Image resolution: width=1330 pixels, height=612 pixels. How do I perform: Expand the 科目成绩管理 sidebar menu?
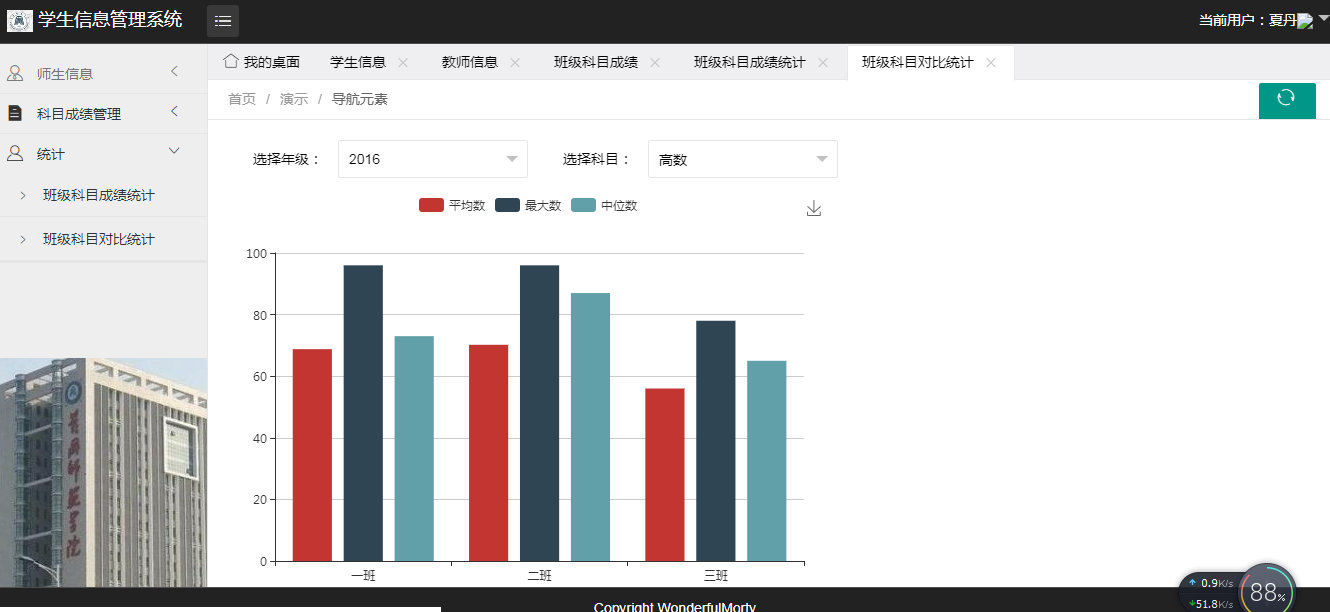pyautogui.click(x=174, y=111)
